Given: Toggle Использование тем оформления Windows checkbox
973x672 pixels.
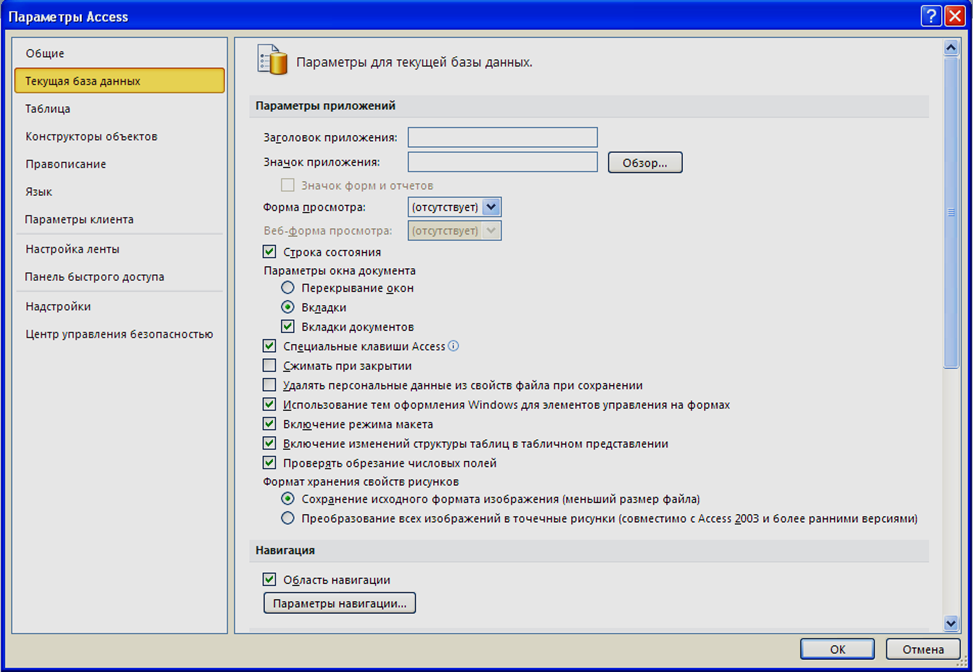Looking at the screenshot, I should click(x=269, y=405).
